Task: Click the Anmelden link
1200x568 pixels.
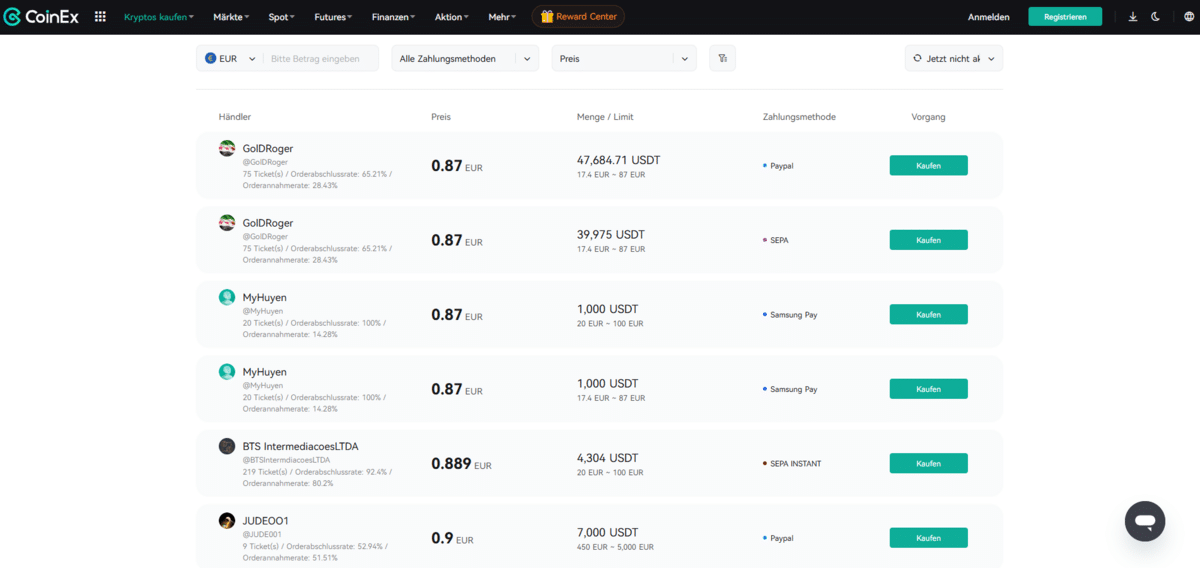Action: pyautogui.click(x=989, y=17)
